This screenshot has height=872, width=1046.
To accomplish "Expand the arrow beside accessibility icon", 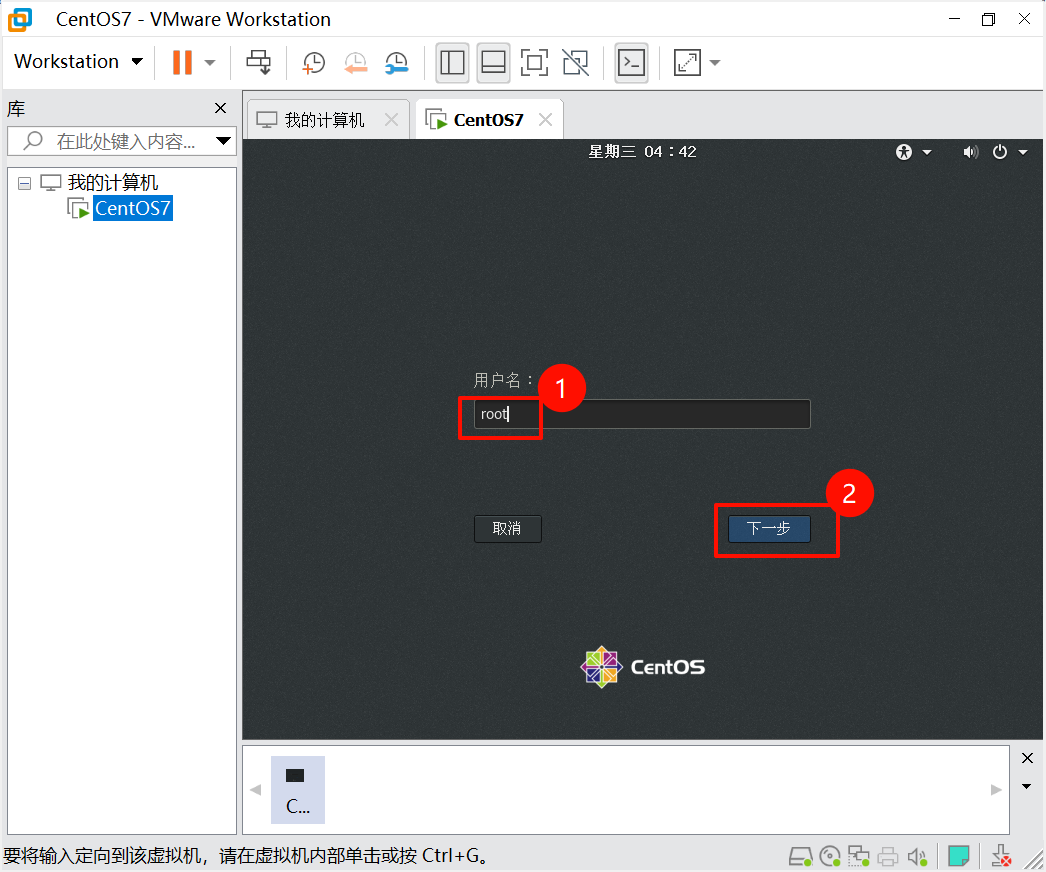I will click(927, 152).
